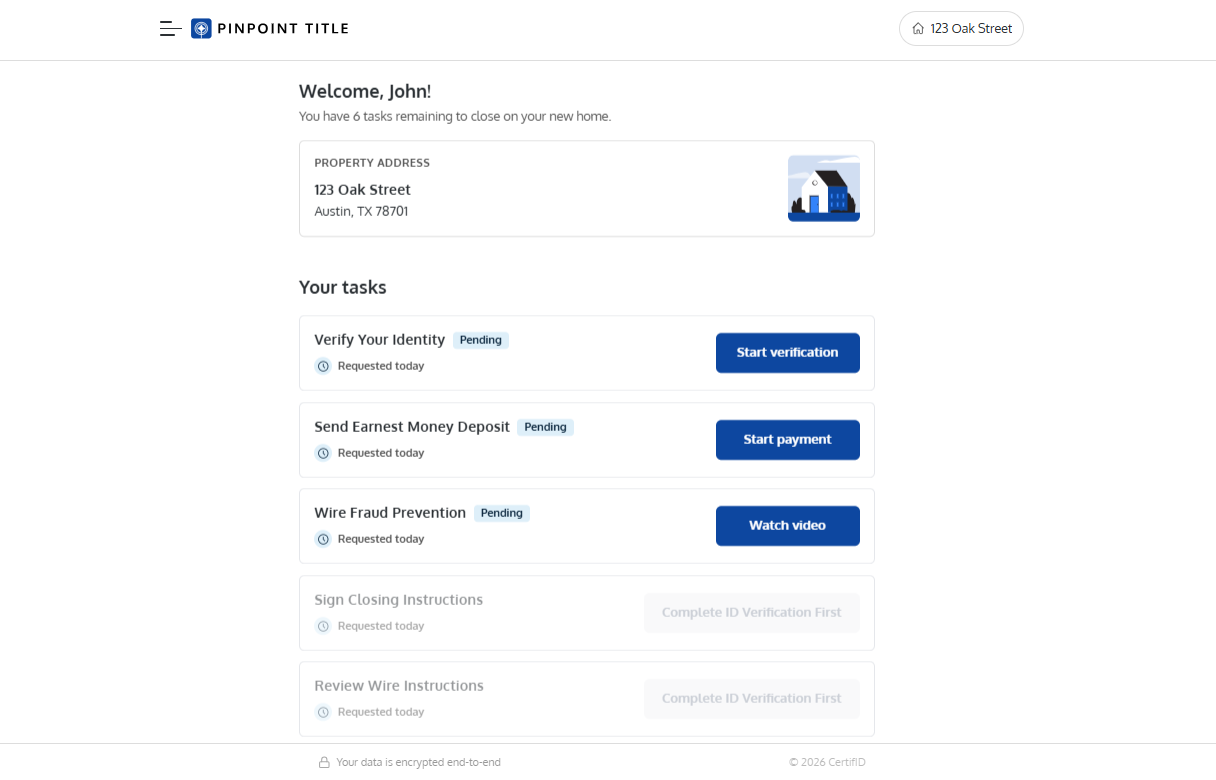1216x780 pixels.
Task: Click the Your tasks heading
Action: [x=342, y=288]
